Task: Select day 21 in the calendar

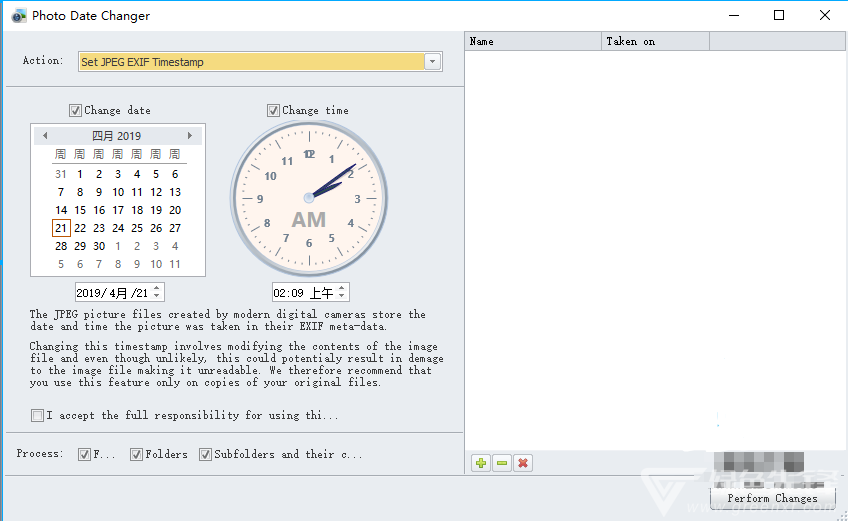Action: point(61,228)
